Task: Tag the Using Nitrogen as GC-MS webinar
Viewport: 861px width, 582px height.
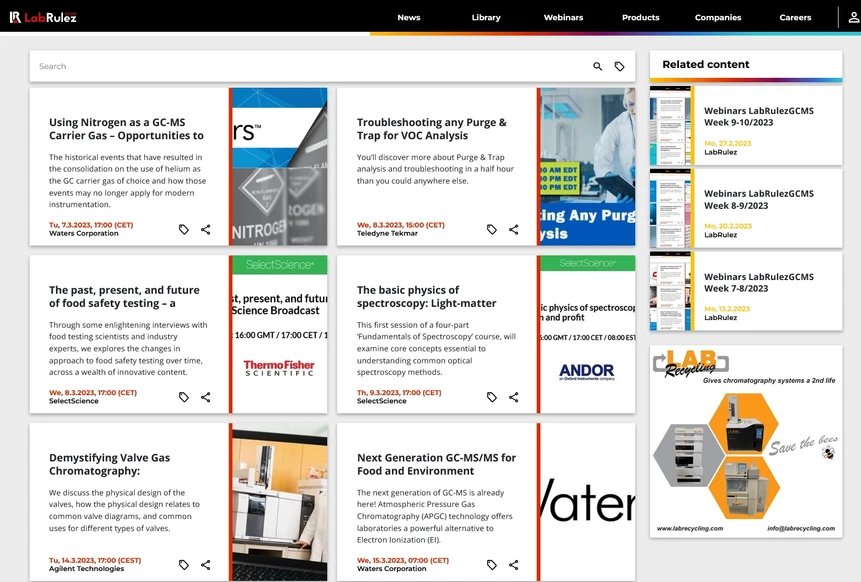Action: click(184, 230)
